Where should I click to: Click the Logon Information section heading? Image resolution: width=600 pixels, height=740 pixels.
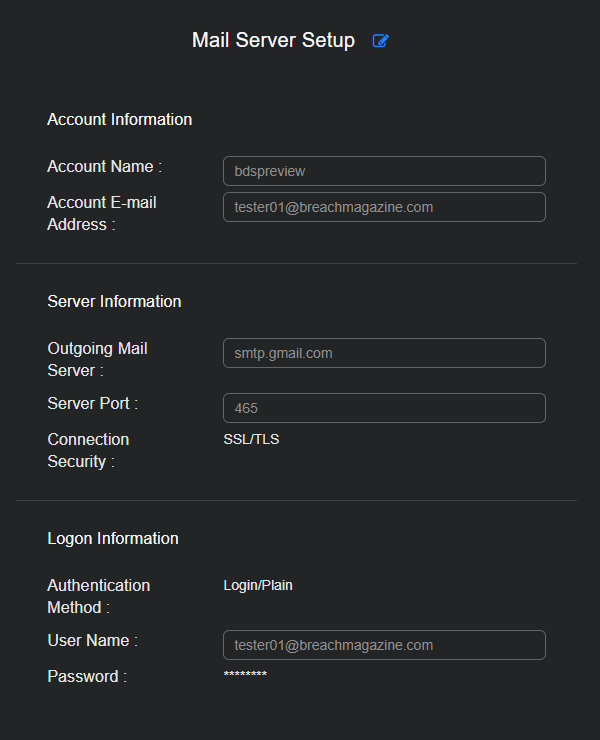pyautogui.click(x=113, y=538)
